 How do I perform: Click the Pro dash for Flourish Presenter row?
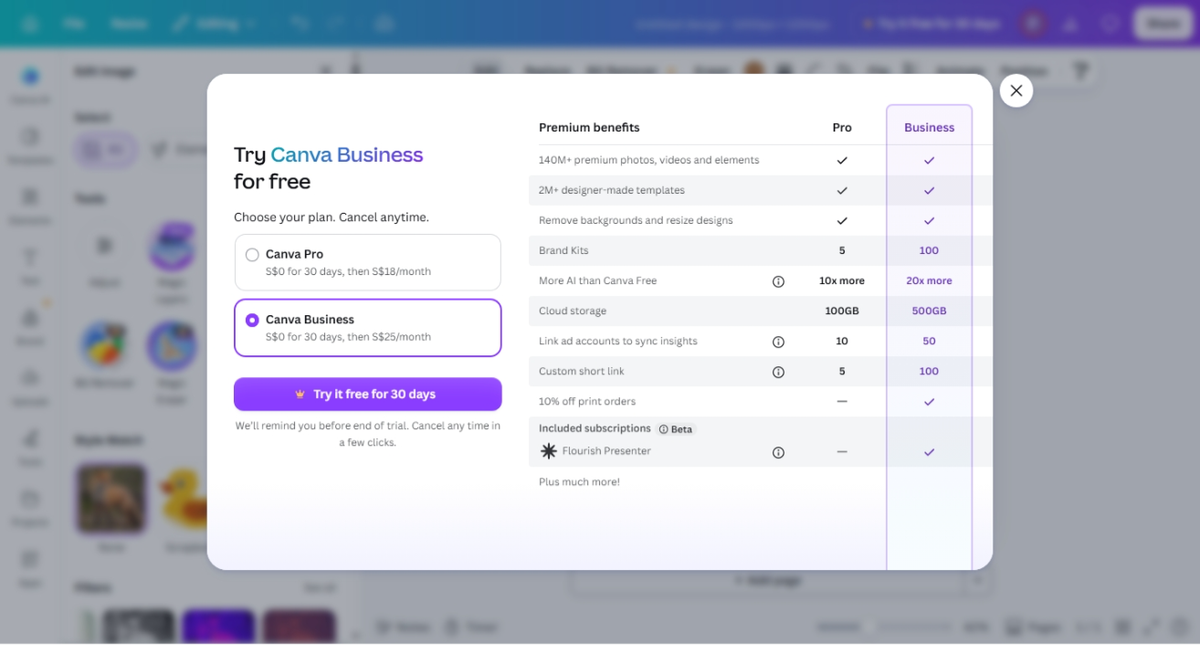[x=842, y=452]
